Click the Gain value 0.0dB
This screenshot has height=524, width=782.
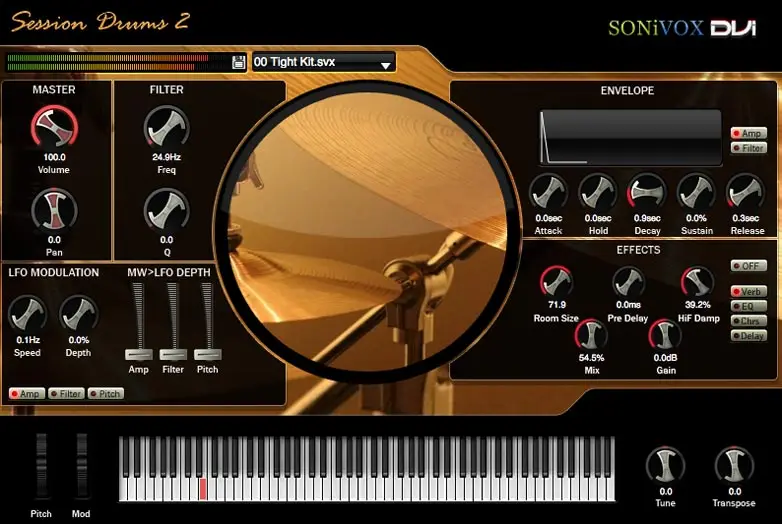(665, 357)
